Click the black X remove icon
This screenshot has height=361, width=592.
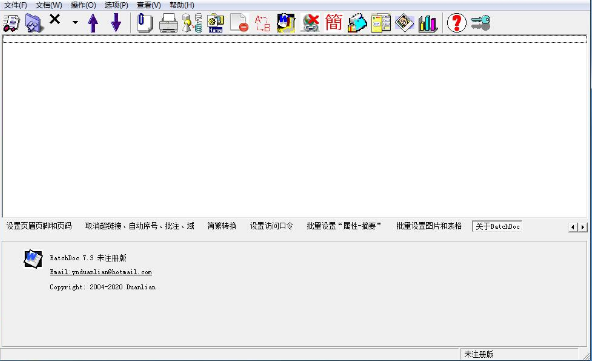point(55,19)
